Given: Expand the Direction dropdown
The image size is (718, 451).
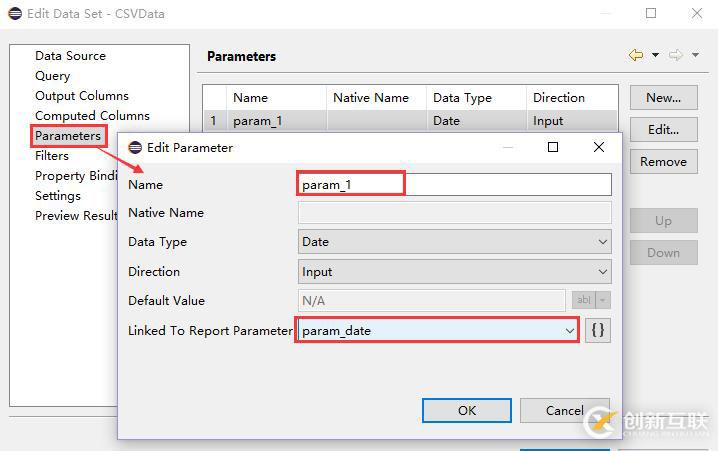Looking at the screenshot, I should coord(602,272).
